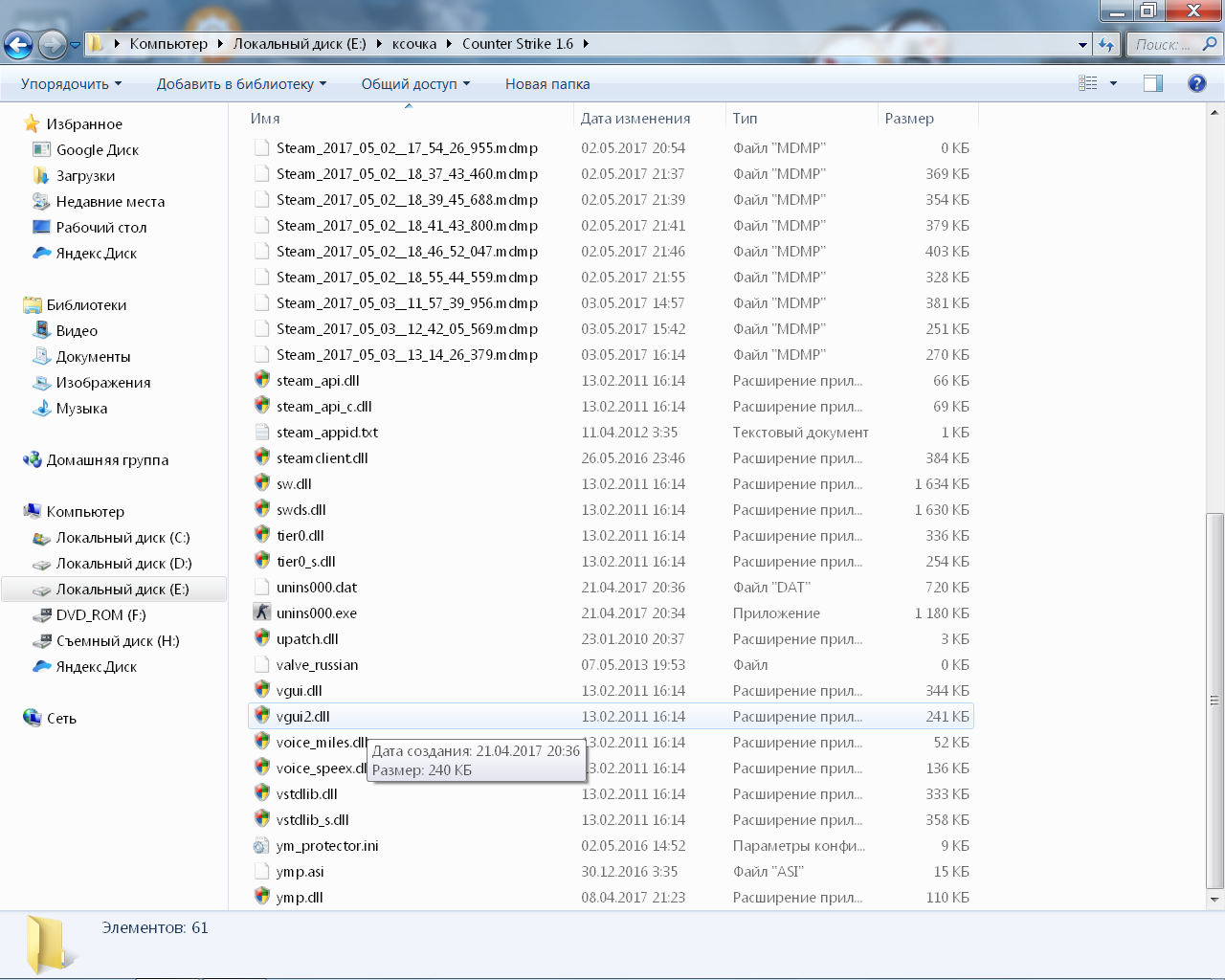Select steam_appid.txt file
1225x980 pixels.
[327, 433]
